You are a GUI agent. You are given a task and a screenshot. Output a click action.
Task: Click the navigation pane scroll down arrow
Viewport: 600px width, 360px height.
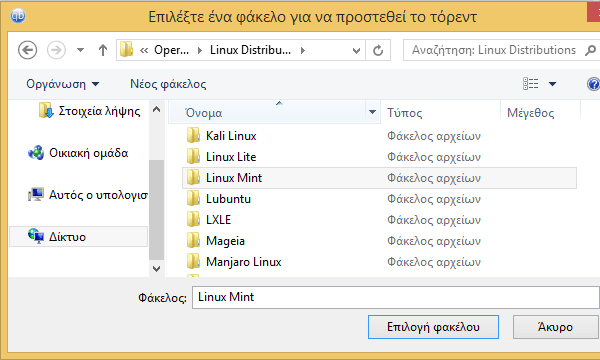[x=156, y=269]
